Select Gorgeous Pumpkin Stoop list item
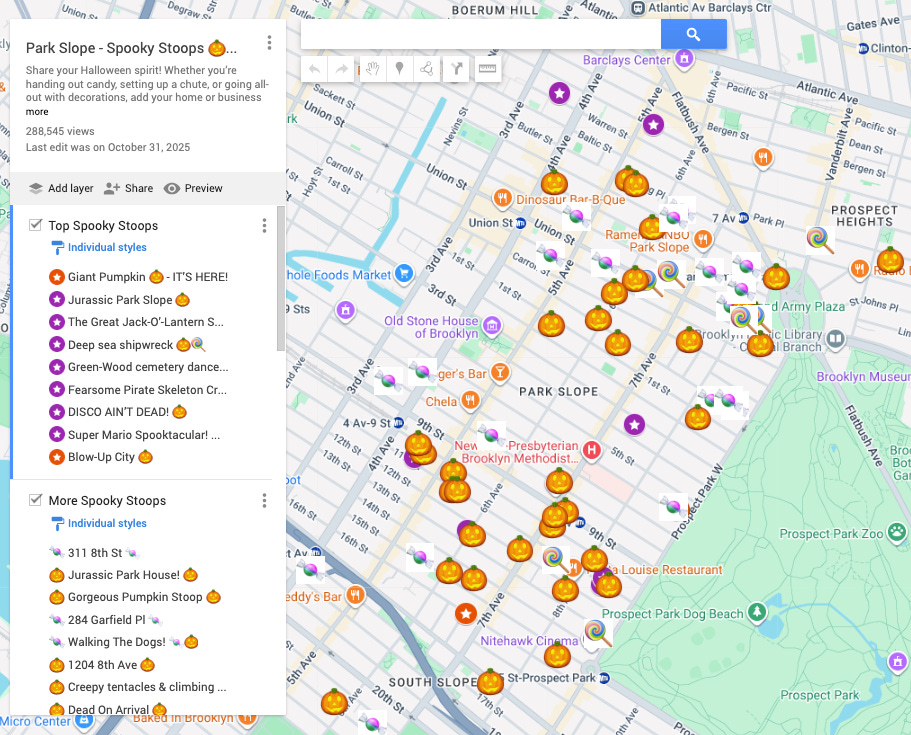The width and height of the screenshot is (911, 735). click(x=135, y=597)
